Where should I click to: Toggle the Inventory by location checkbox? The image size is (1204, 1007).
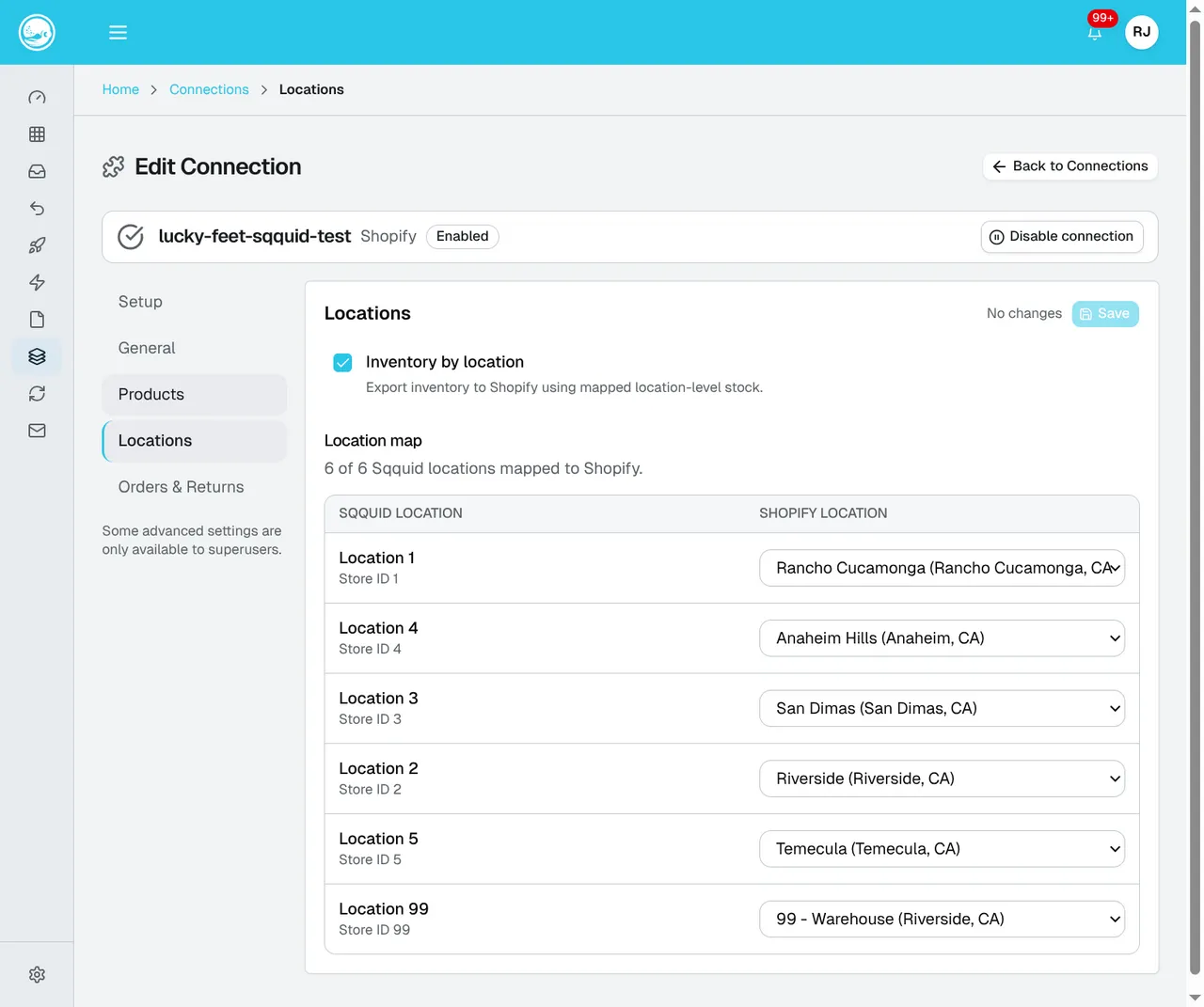point(342,363)
